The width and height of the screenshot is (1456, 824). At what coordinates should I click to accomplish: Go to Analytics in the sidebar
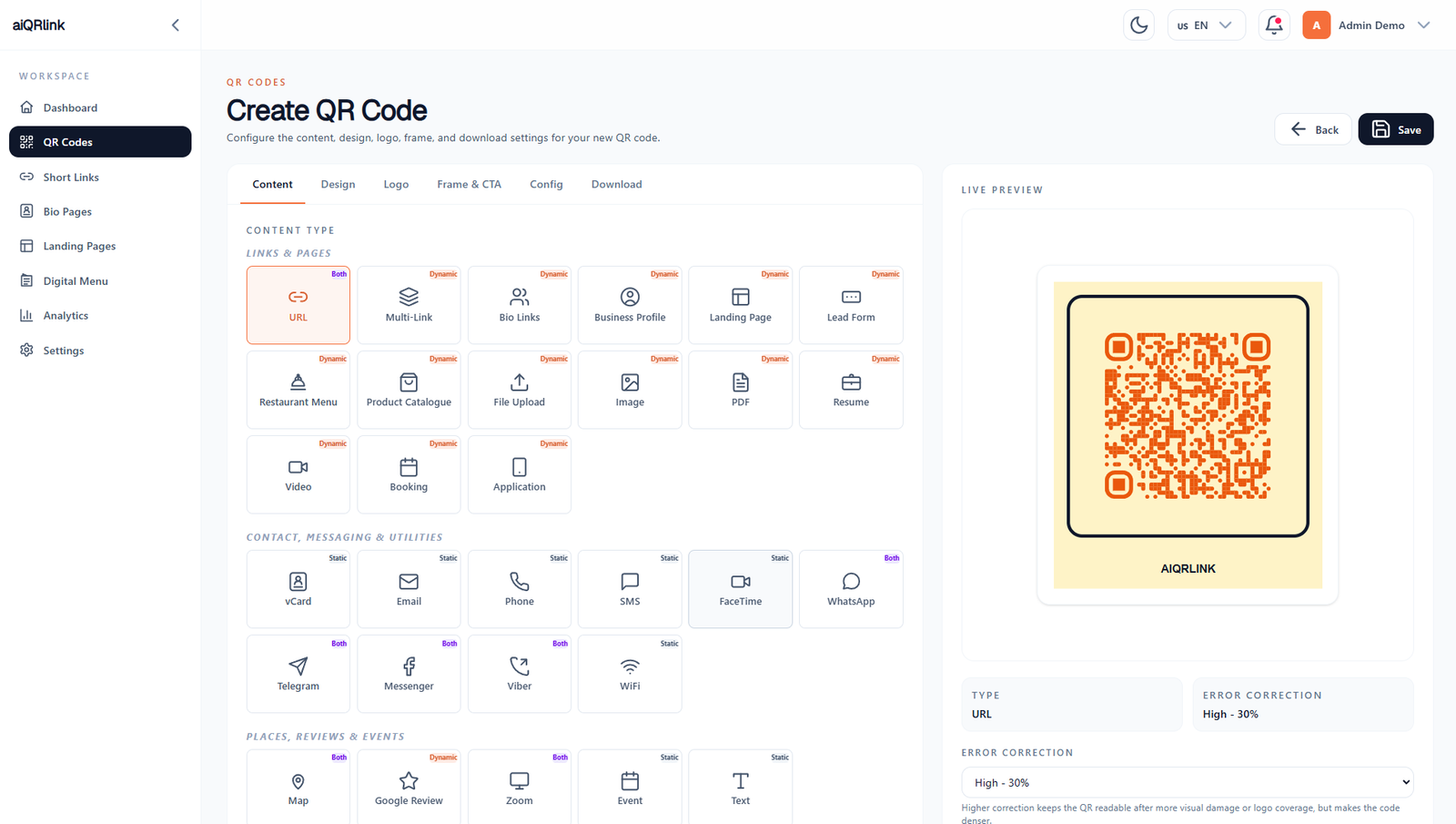[100, 315]
